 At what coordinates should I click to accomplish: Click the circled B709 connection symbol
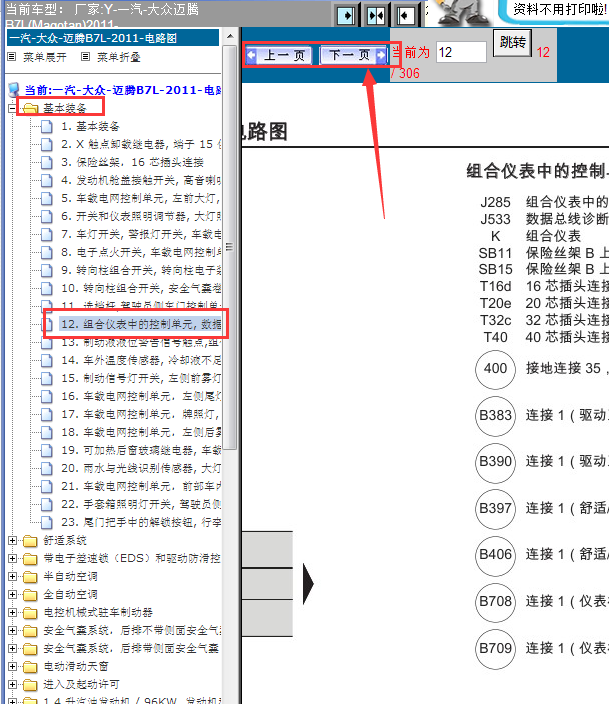click(x=495, y=649)
